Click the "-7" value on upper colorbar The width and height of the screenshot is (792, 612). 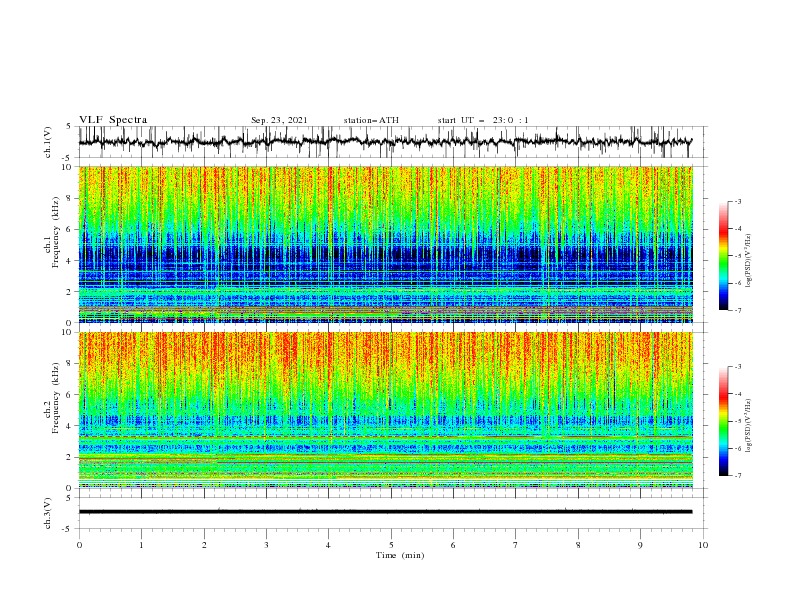pos(738,310)
